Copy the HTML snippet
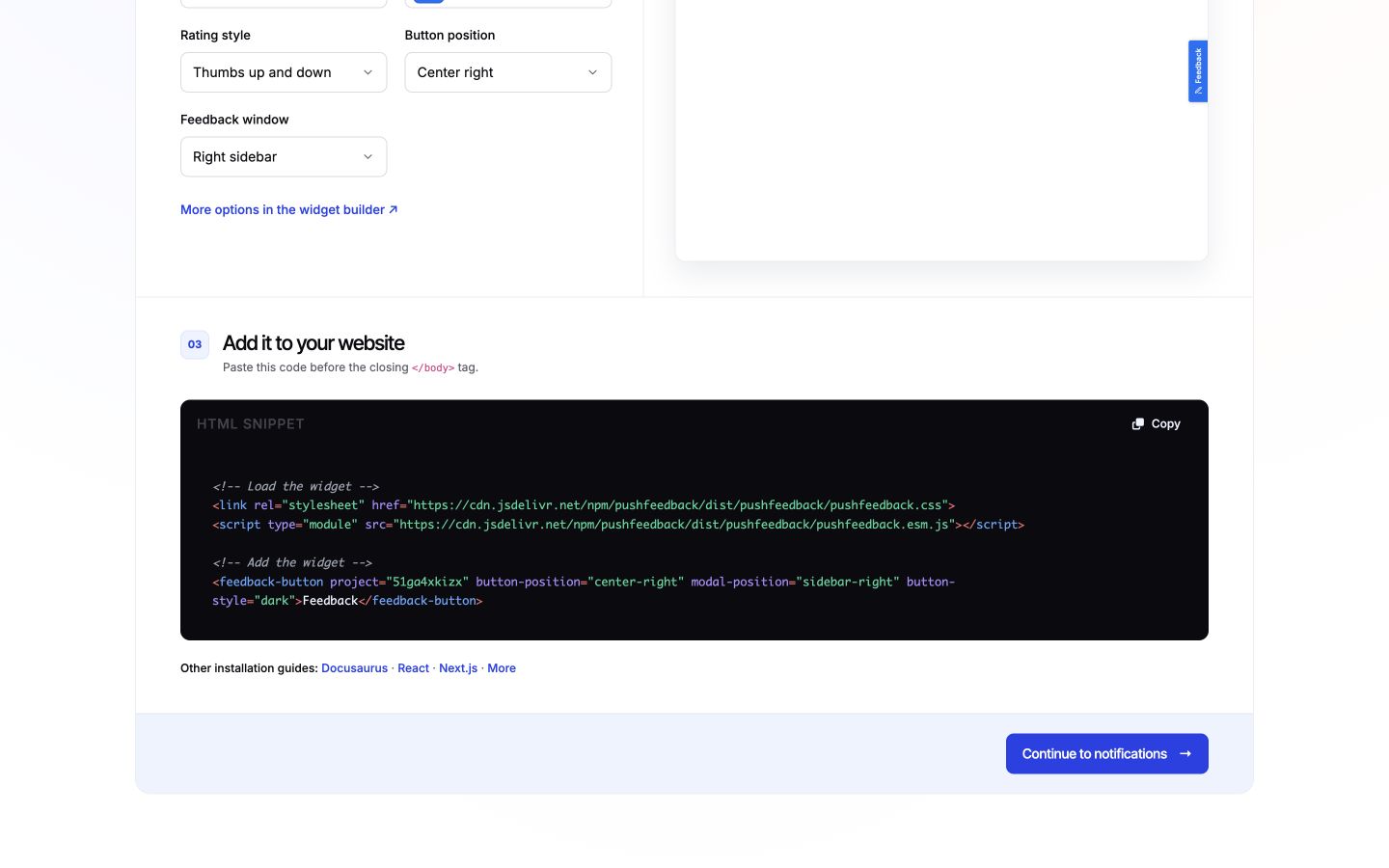Image resolution: width=1389 pixels, height=868 pixels. pyautogui.click(x=1156, y=423)
